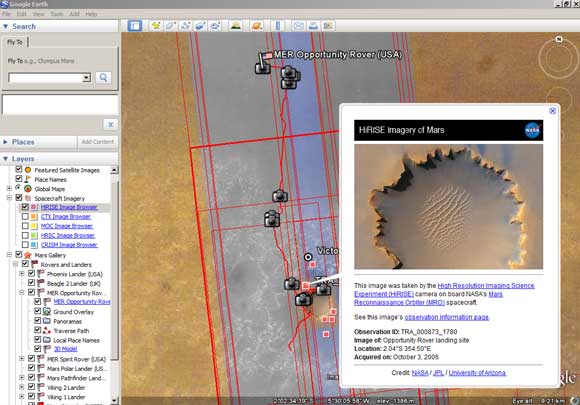Enable the CTX Image Browser checkbox

25,216
